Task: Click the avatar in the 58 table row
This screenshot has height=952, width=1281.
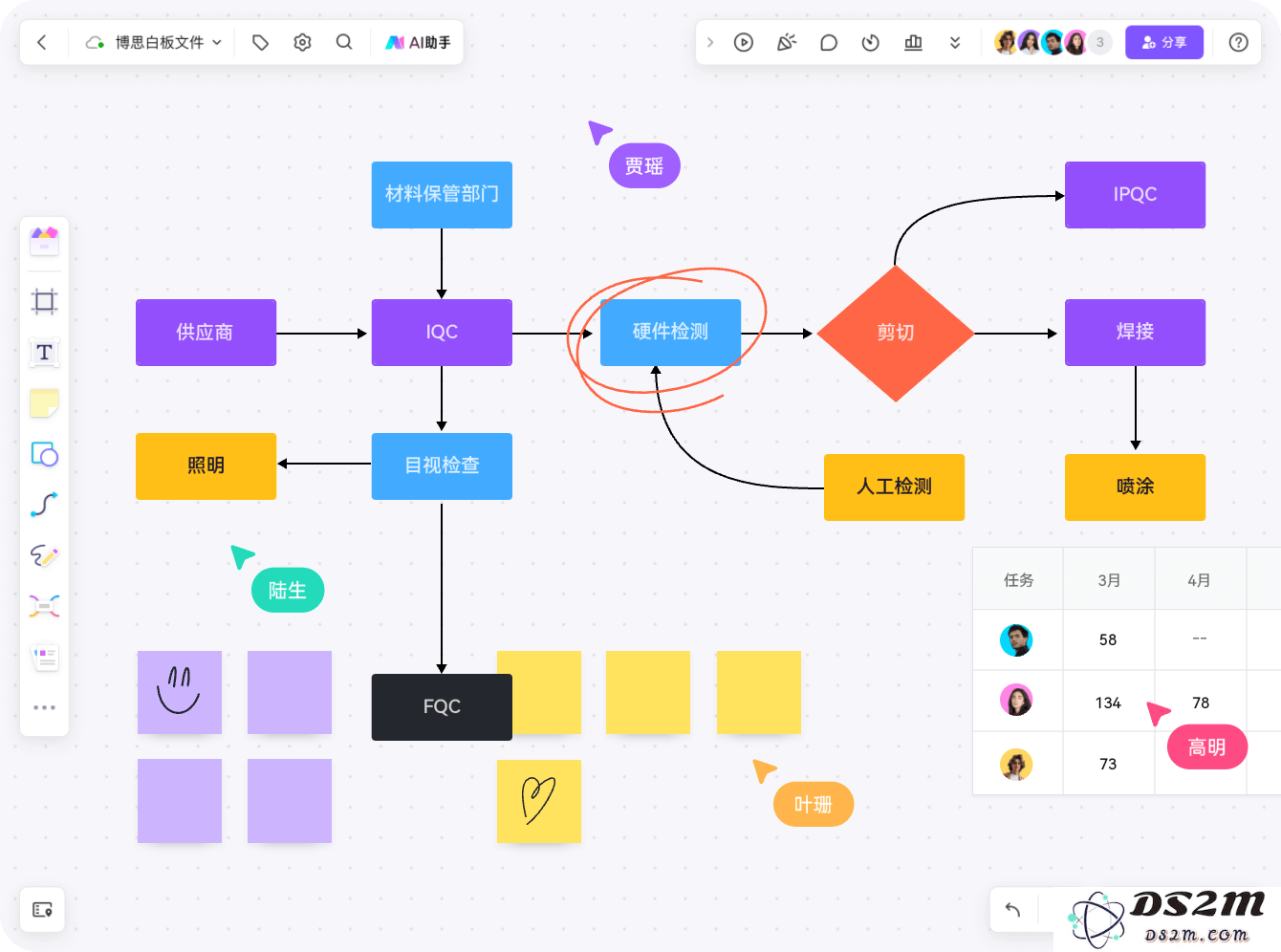Action: 1016,639
